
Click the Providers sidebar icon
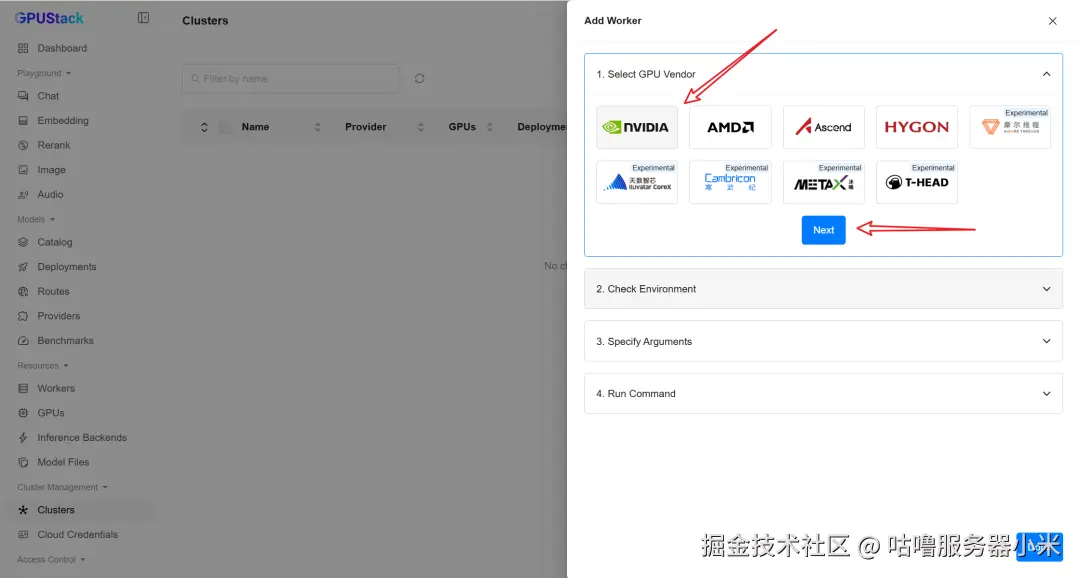pyautogui.click(x=23, y=316)
